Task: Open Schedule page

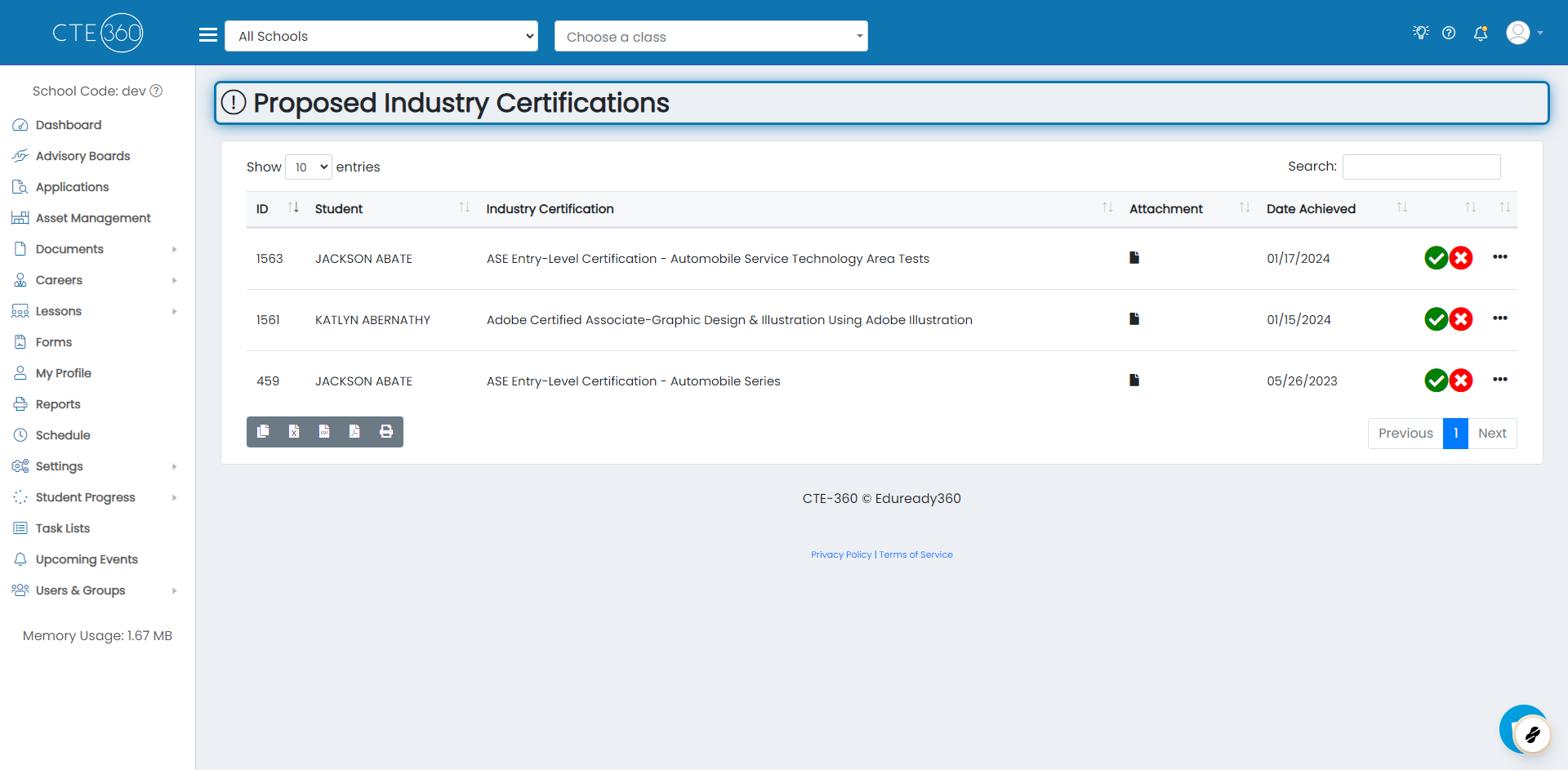Action: click(x=63, y=435)
